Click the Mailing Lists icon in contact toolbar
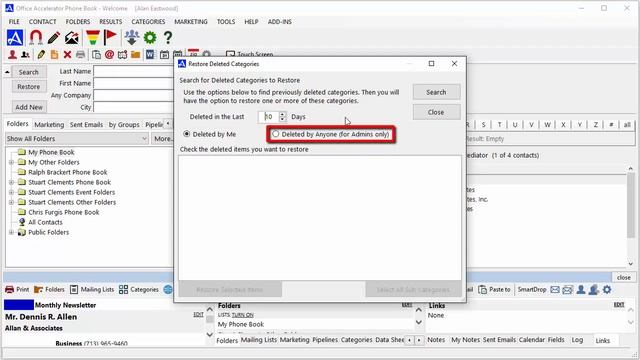The height and width of the screenshot is (360, 640). pyautogui.click(x=74, y=289)
